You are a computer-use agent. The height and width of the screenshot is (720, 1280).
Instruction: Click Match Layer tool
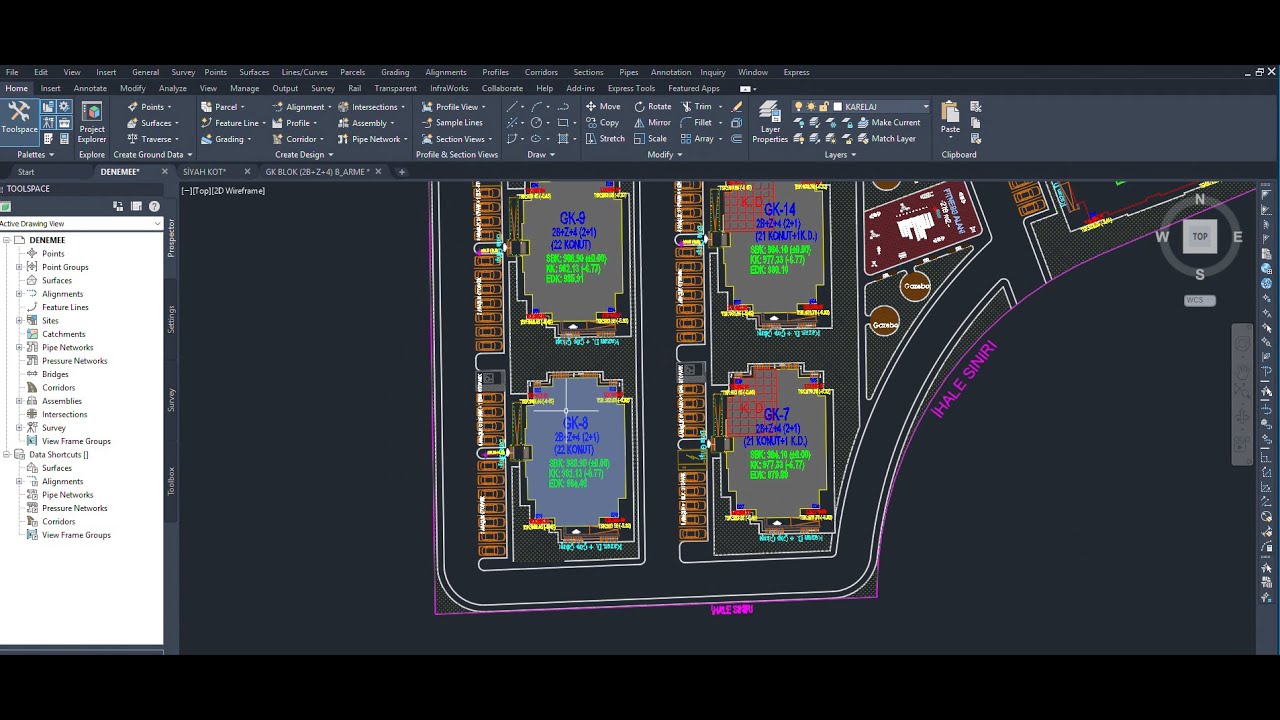tap(886, 139)
